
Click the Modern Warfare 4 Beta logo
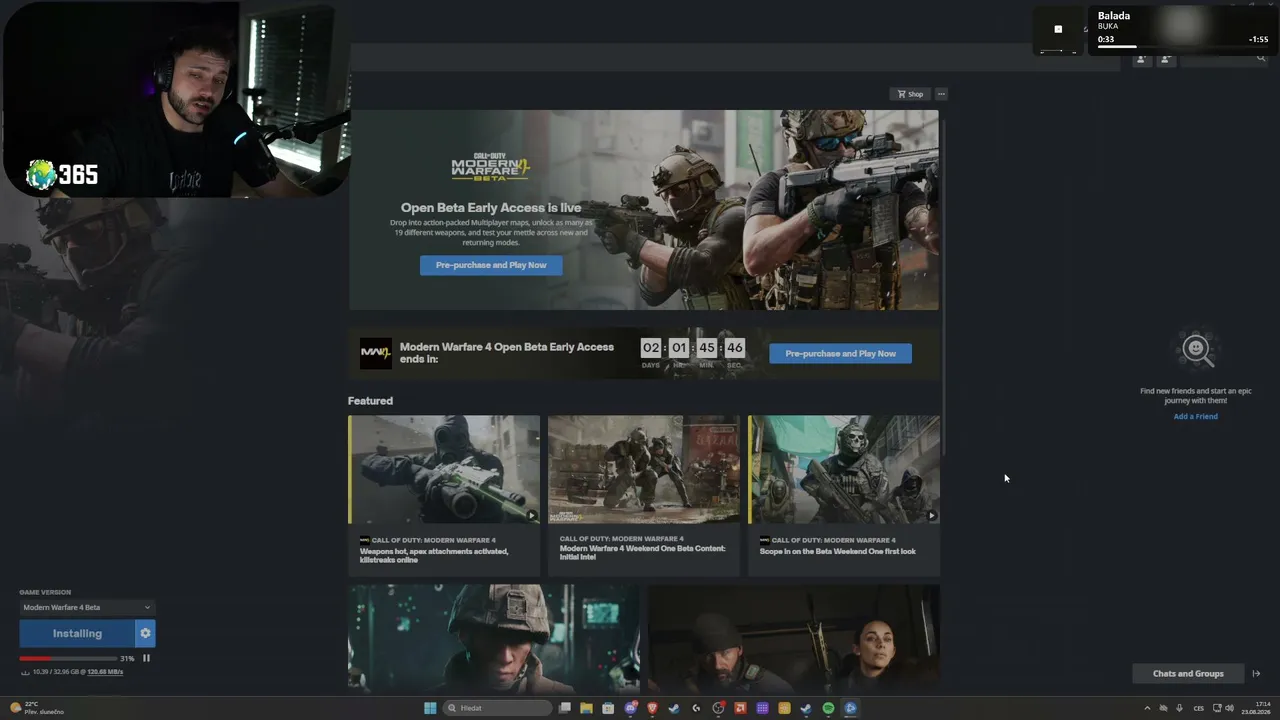[x=490, y=166]
